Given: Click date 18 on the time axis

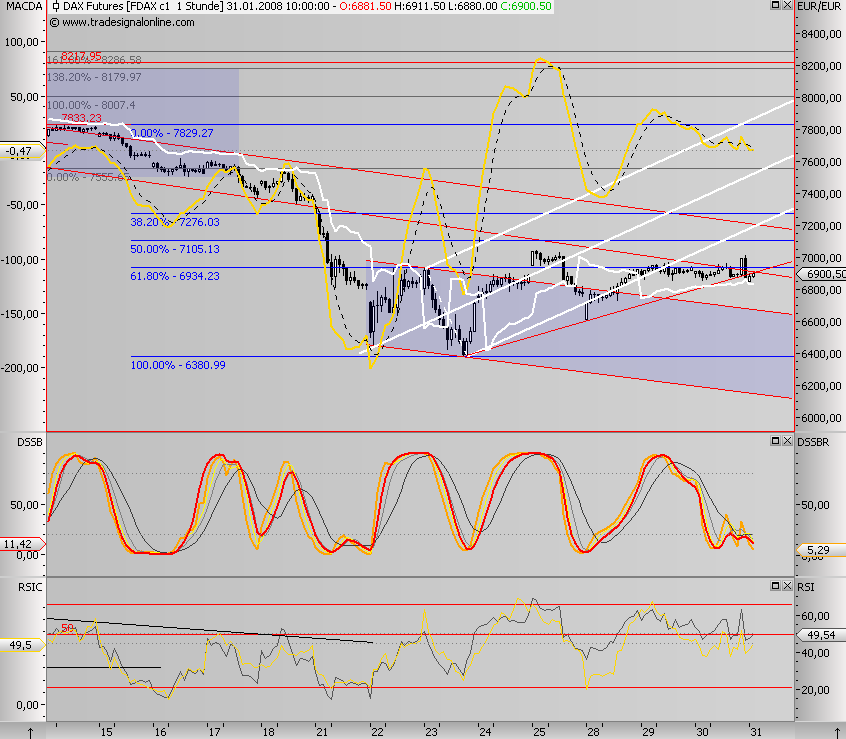Looking at the screenshot, I should coord(268,732).
